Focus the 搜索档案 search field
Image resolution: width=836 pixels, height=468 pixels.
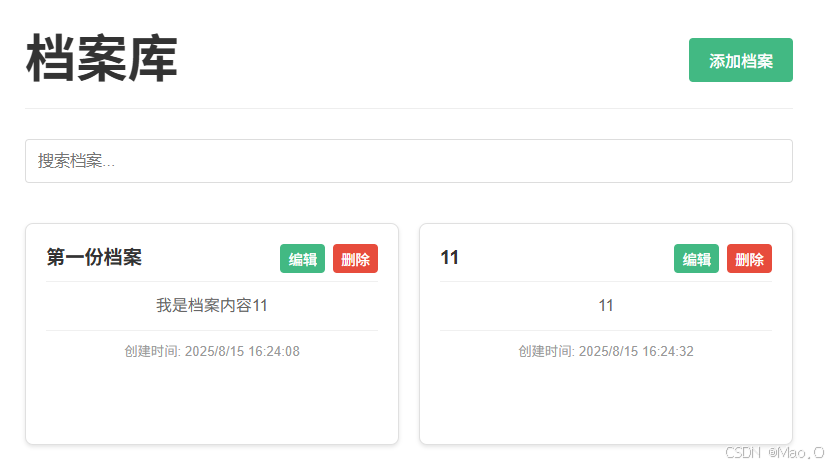(408, 161)
